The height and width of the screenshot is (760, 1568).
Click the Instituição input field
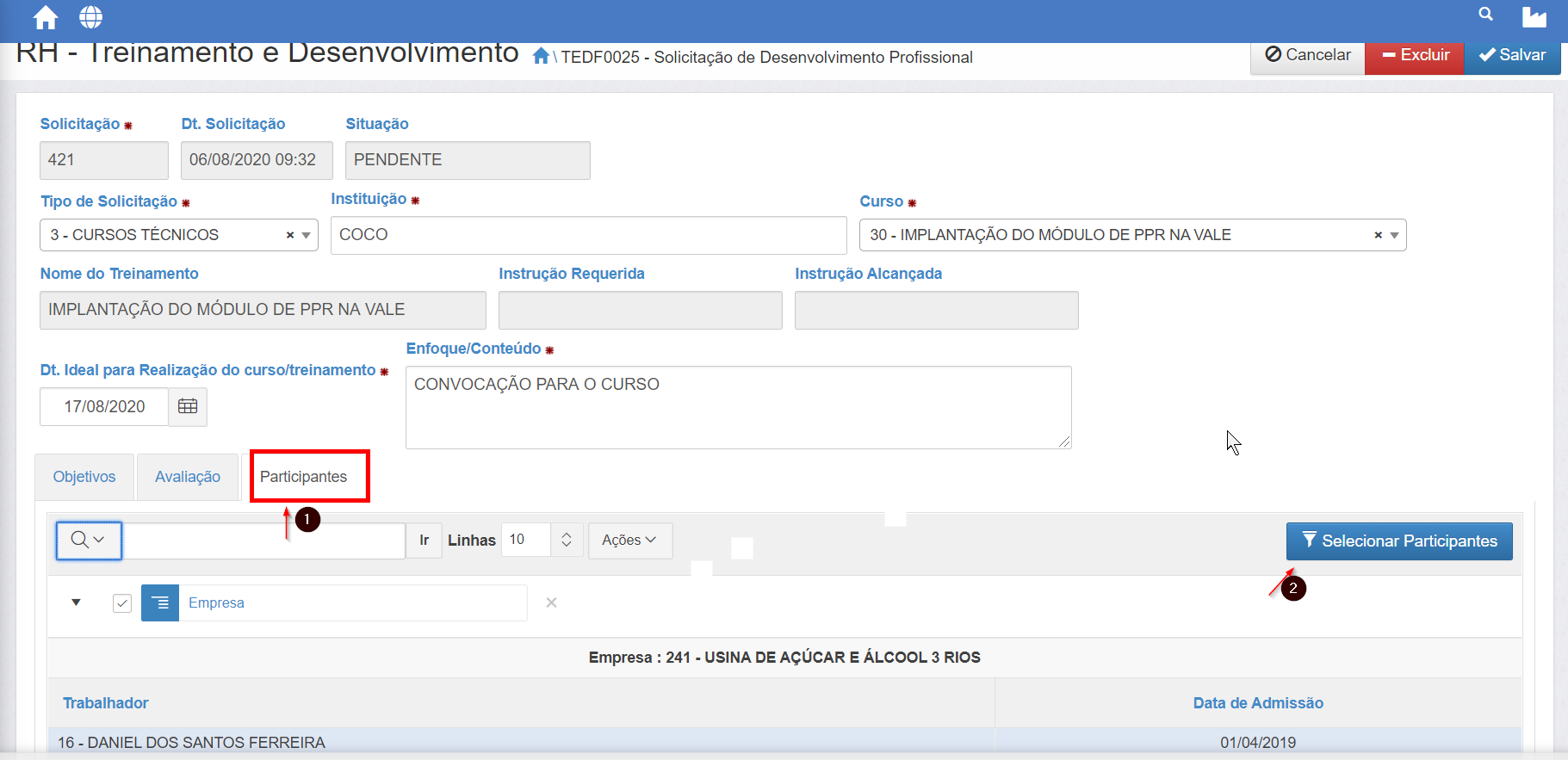coord(589,235)
